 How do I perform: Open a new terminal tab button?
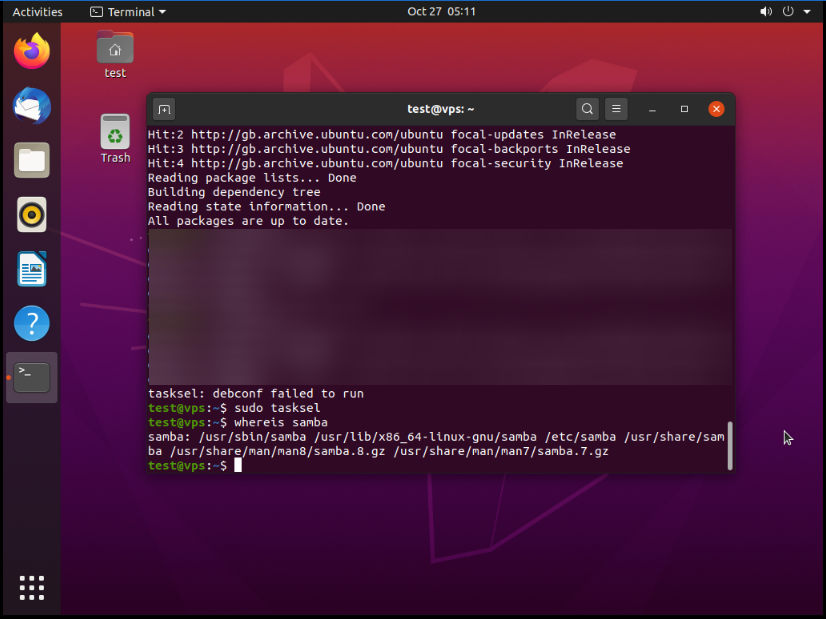point(164,110)
